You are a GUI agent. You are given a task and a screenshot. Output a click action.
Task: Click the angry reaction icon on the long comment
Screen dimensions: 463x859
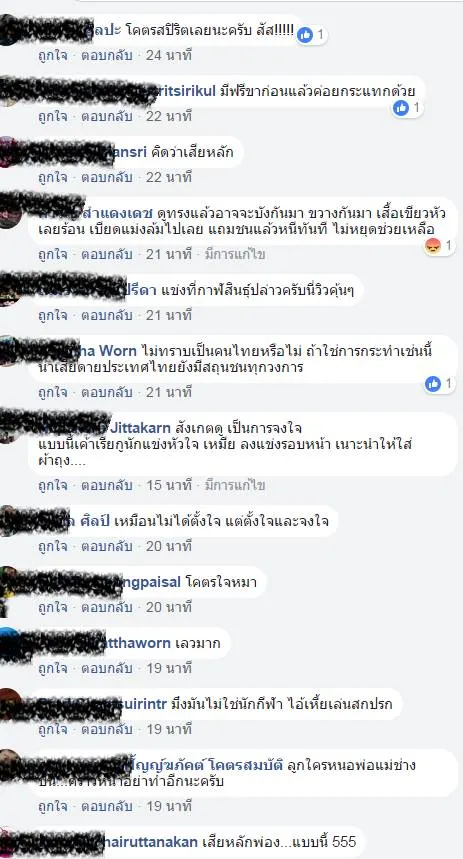[433, 247]
